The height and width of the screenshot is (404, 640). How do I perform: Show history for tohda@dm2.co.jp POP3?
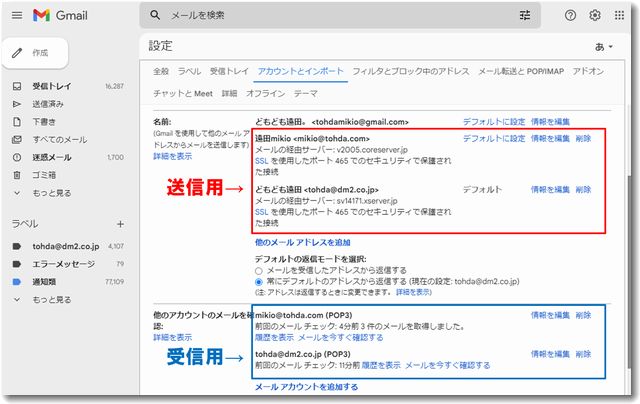381,365
